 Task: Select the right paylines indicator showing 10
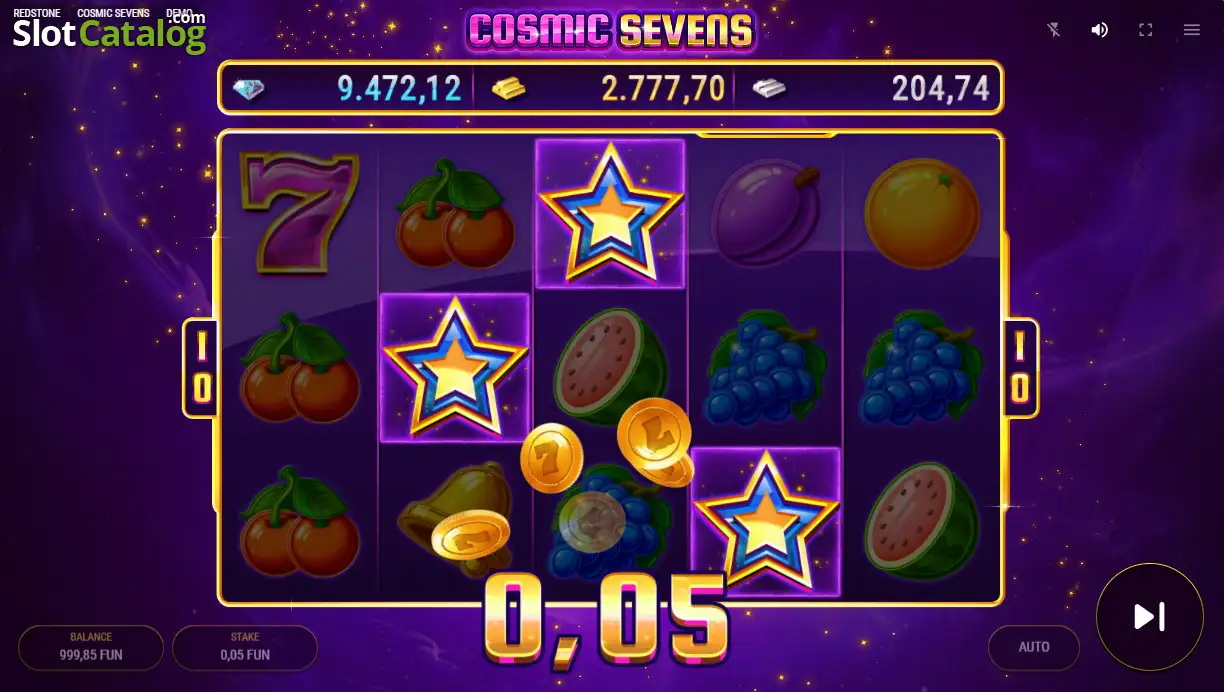click(1020, 367)
